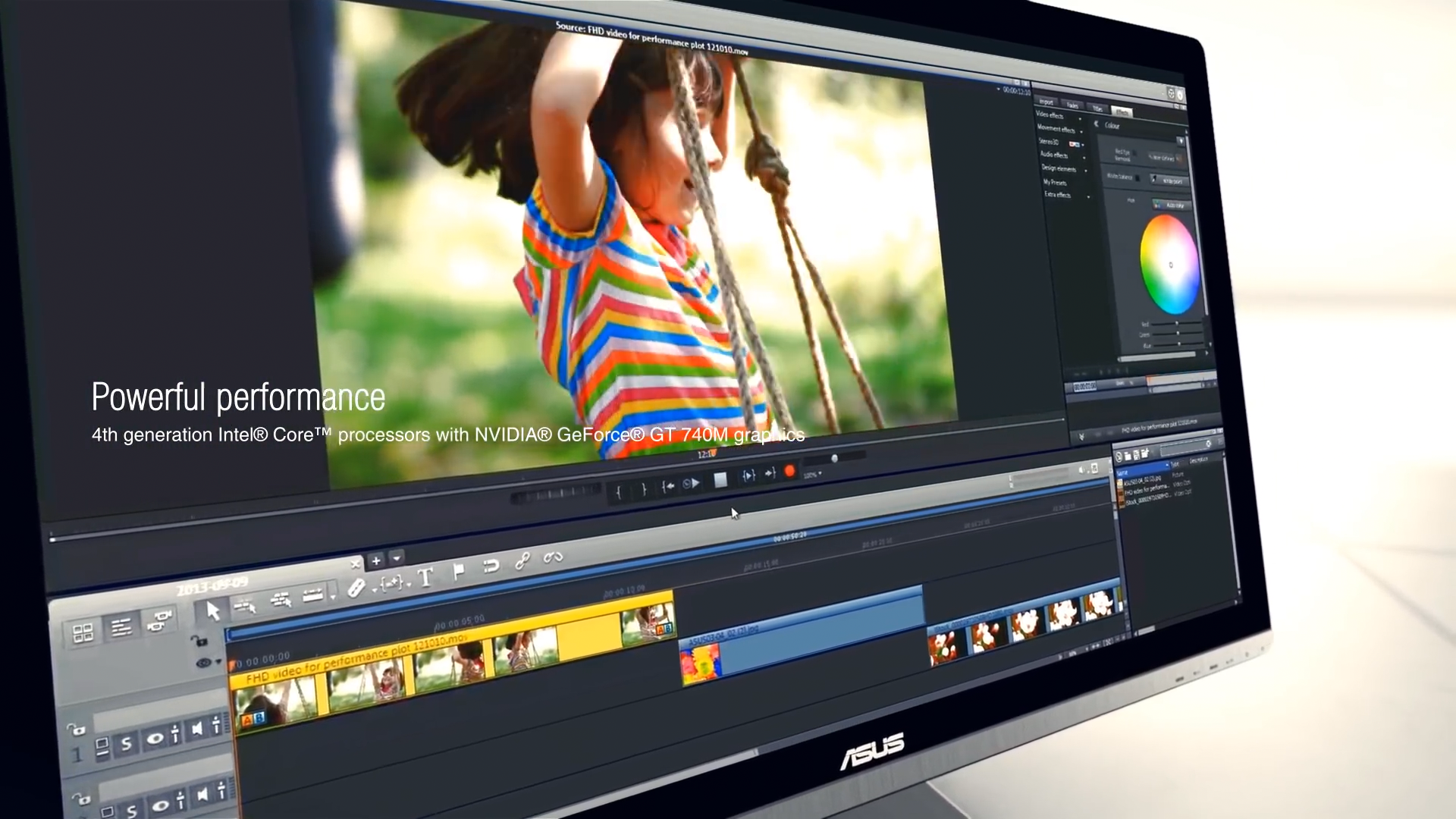Screen dimensions: 1456x819
Task: Set a chapter marker flag
Action: point(459,571)
